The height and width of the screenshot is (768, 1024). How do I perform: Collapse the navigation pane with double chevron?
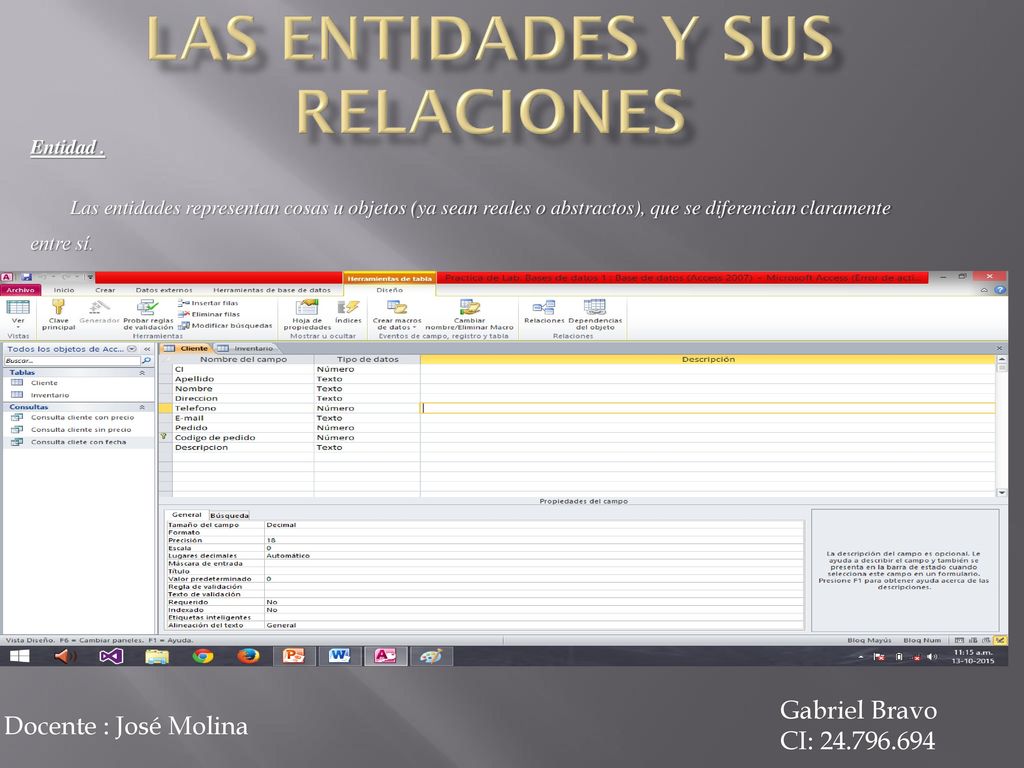pos(148,349)
